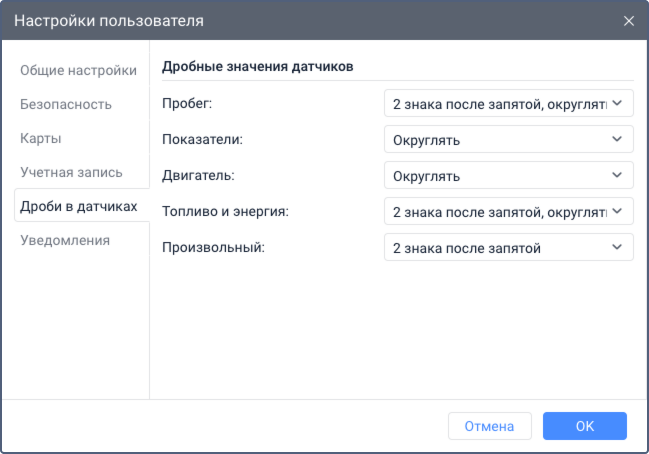This screenshot has width=649, height=454.
Task: Expand the Пробег rounding dropdown
Action: coord(508,103)
